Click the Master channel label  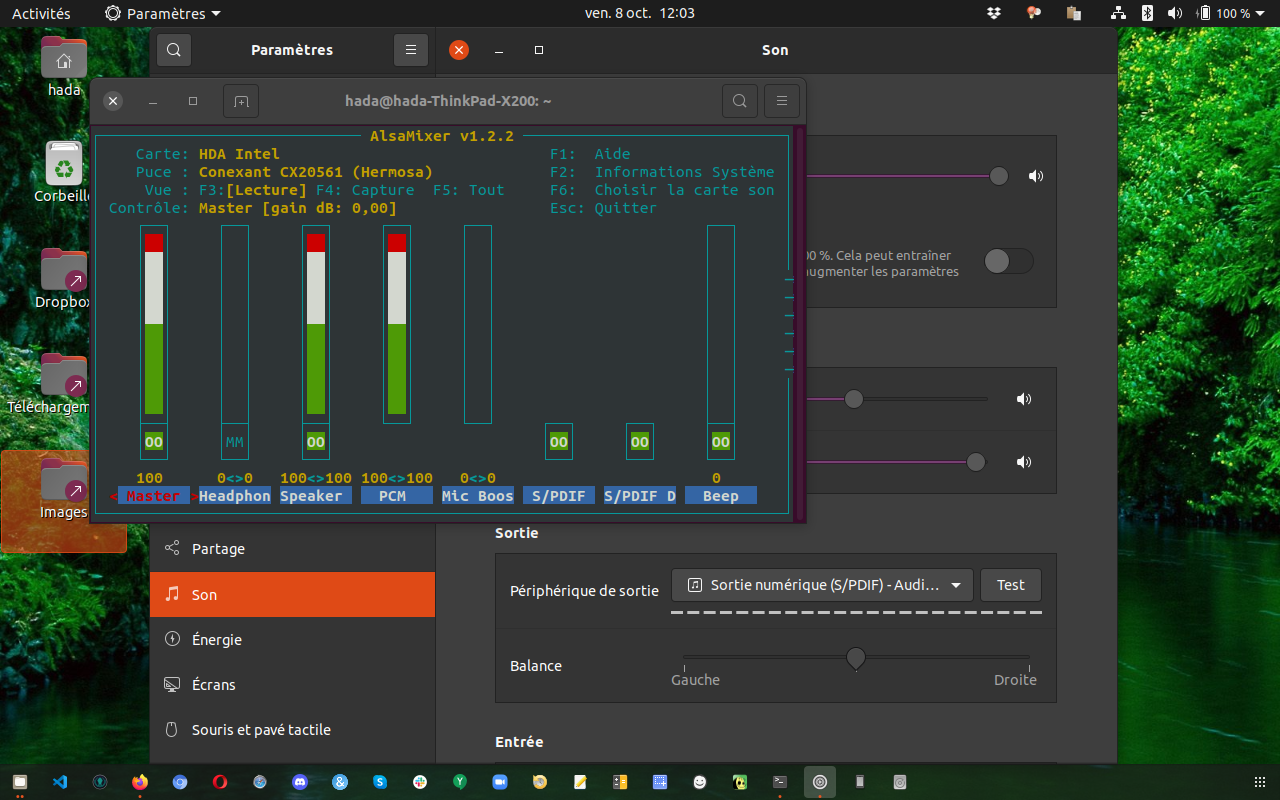pos(154,496)
